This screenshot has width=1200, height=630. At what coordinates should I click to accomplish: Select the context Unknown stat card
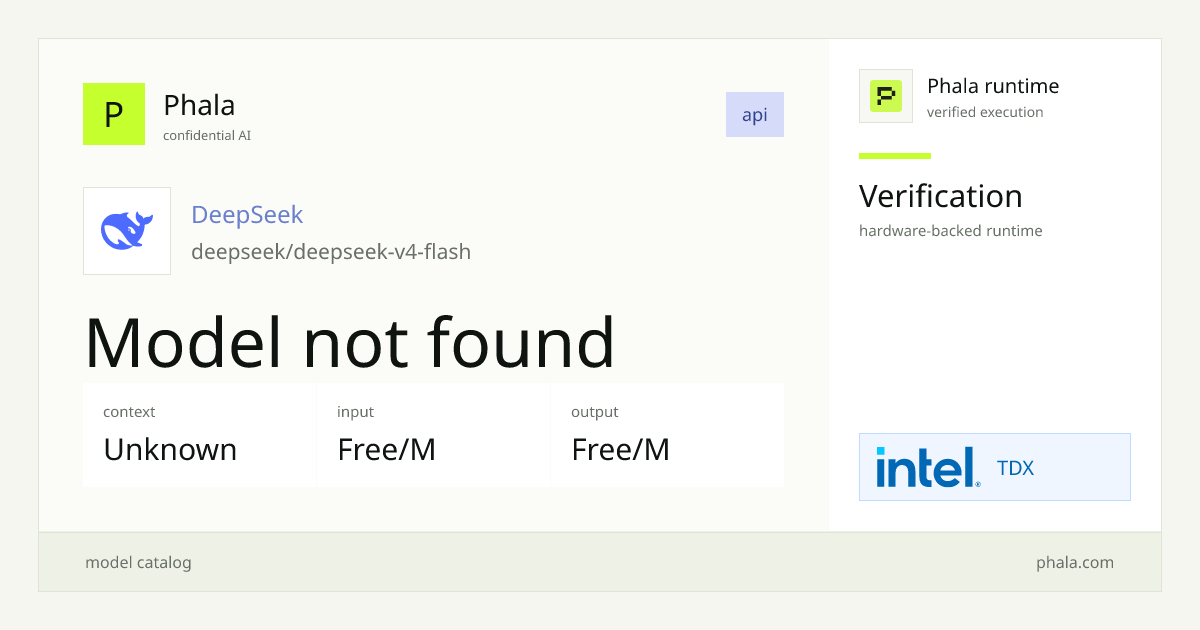[x=199, y=435]
